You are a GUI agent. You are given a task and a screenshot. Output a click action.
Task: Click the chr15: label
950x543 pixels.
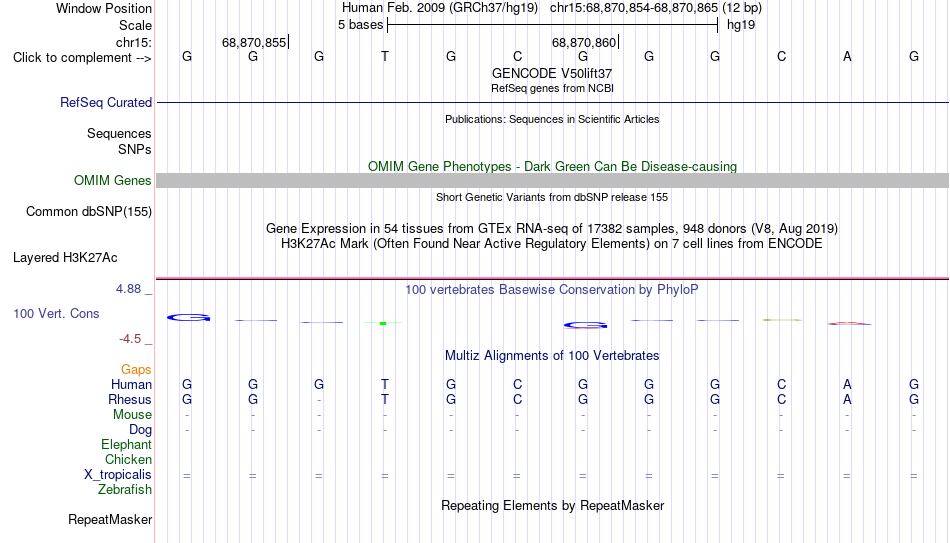(x=134, y=42)
